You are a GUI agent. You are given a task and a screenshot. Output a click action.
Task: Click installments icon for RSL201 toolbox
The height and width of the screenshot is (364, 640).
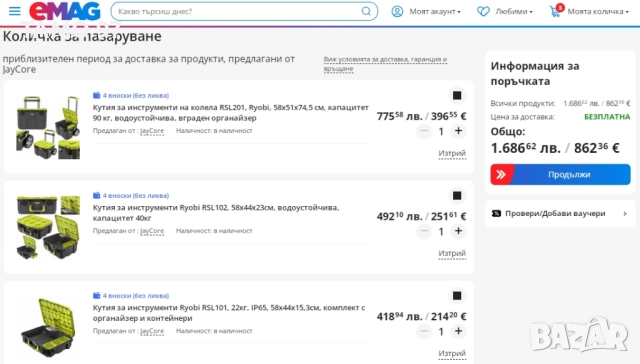pos(96,95)
